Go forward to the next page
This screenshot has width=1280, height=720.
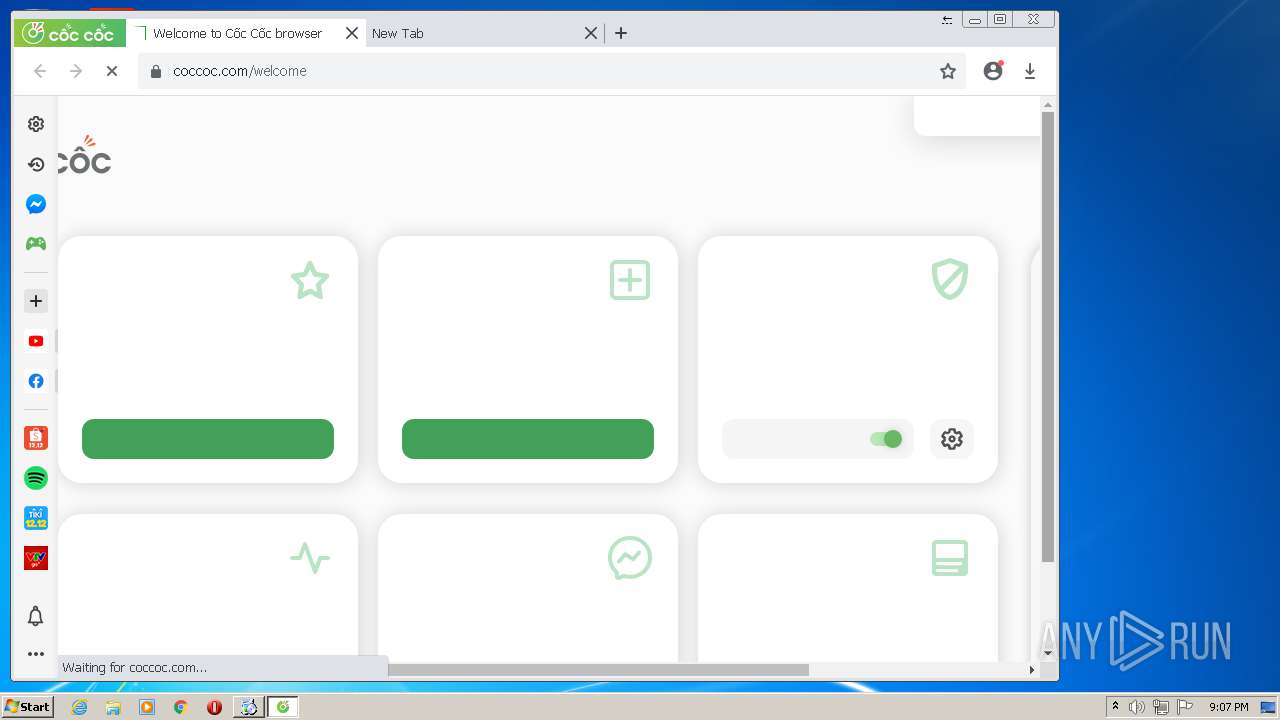76,71
